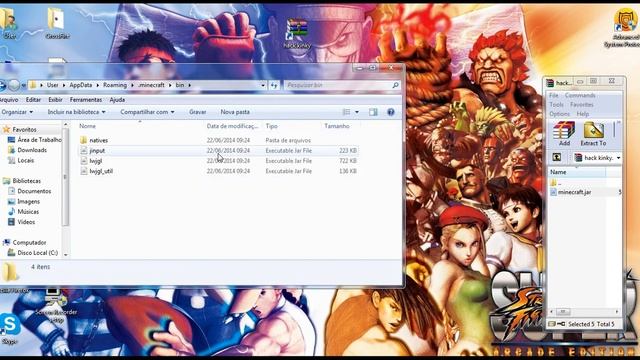Open the hack kinky archive on desktop
The width and height of the screenshot is (640, 360).
pos(297,33)
